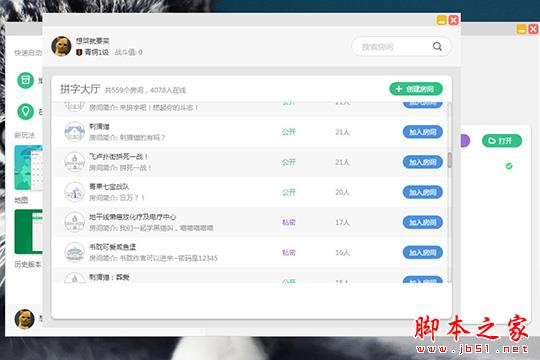The height and width of the screenshot is (360, 540).
Task: Close the background window with red X
Action: [533, 29]
